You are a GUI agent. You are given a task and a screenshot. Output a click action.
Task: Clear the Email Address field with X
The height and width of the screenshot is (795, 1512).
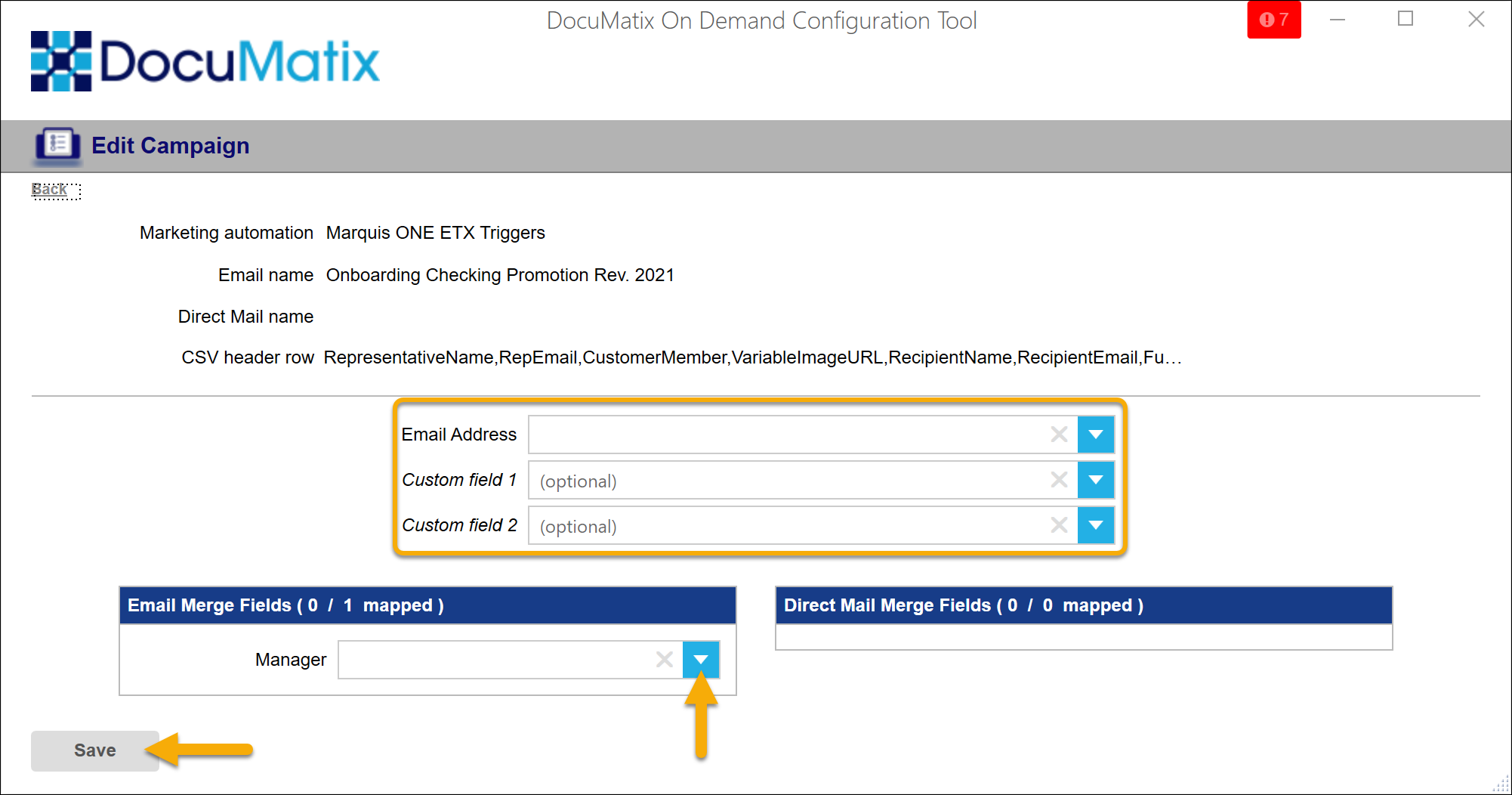(1059, 435)
